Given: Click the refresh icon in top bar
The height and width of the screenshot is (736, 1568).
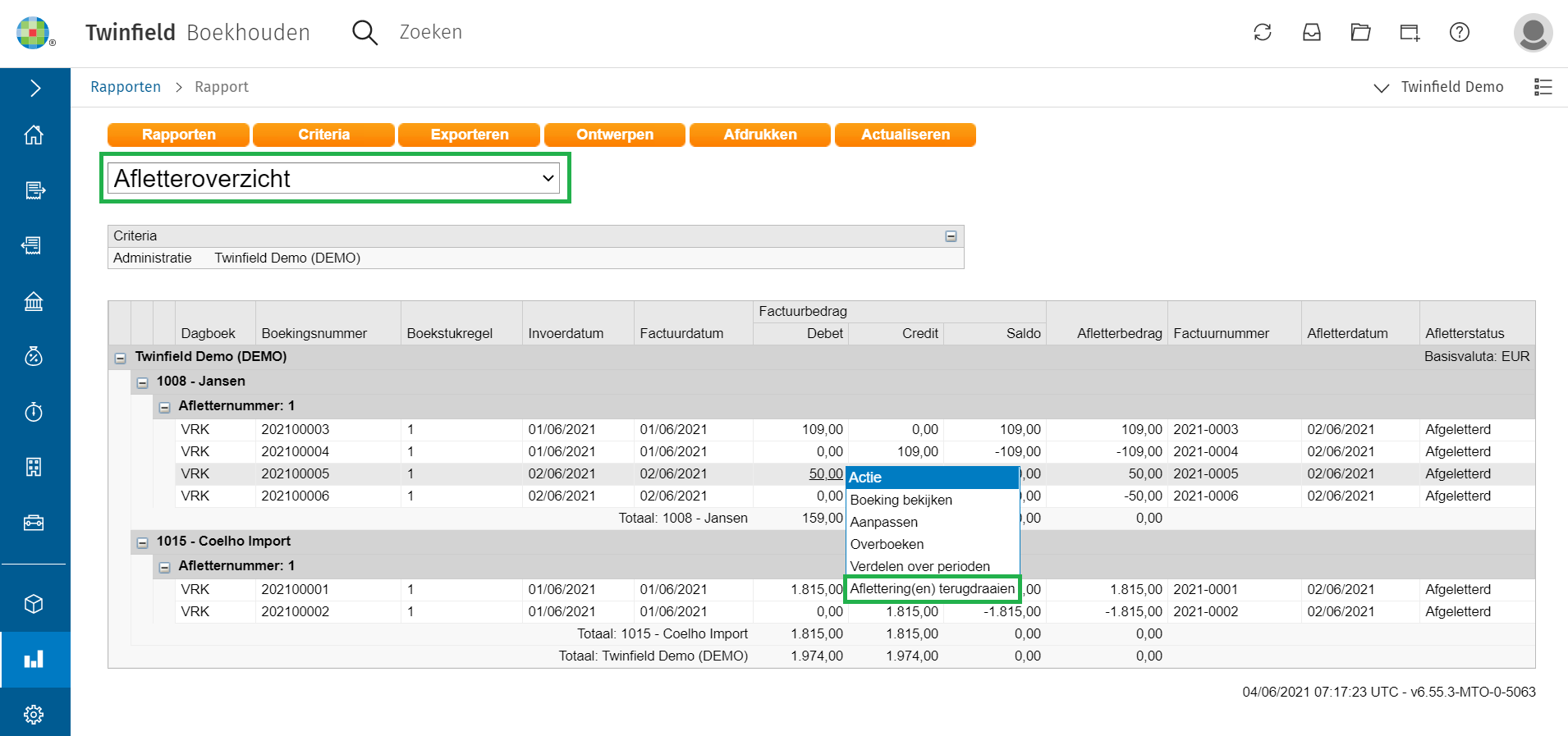Looking at the screenshot, I should (1263, 32).
